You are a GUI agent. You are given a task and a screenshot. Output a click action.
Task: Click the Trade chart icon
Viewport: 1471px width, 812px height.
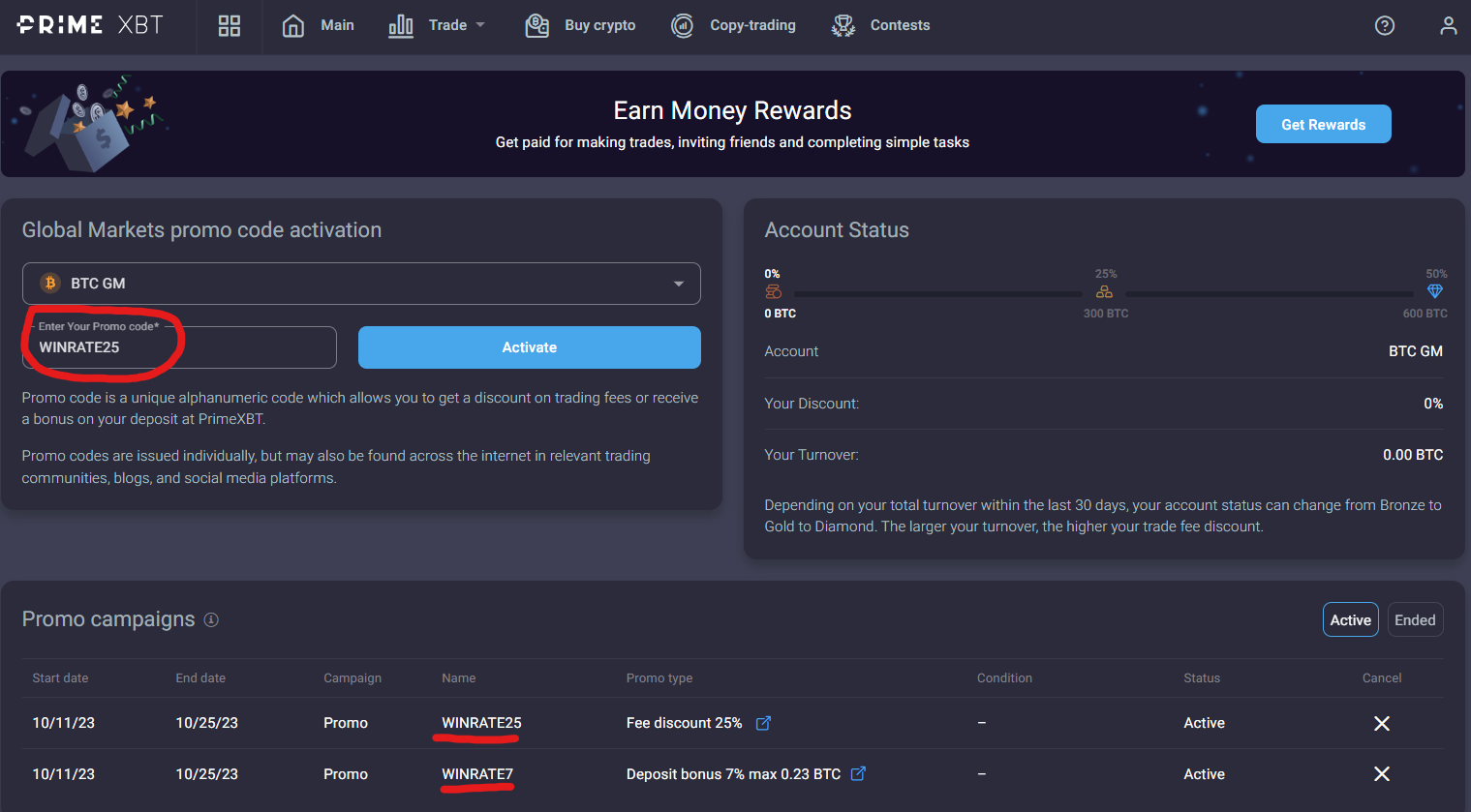(x=401, y=26)
